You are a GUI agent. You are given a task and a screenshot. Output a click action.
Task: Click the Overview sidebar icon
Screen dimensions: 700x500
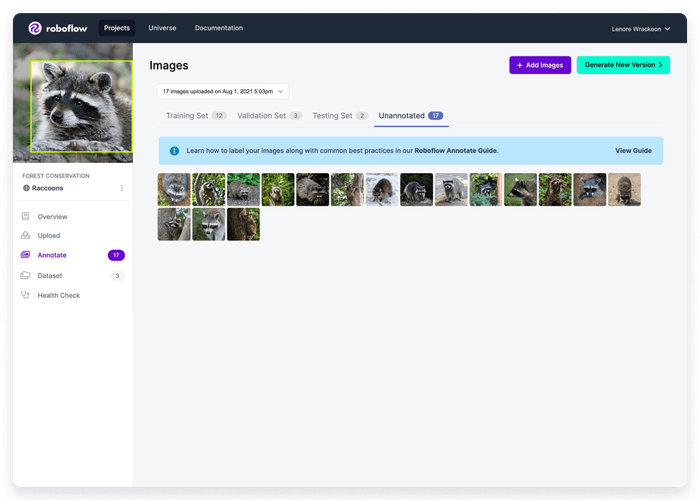26,217
